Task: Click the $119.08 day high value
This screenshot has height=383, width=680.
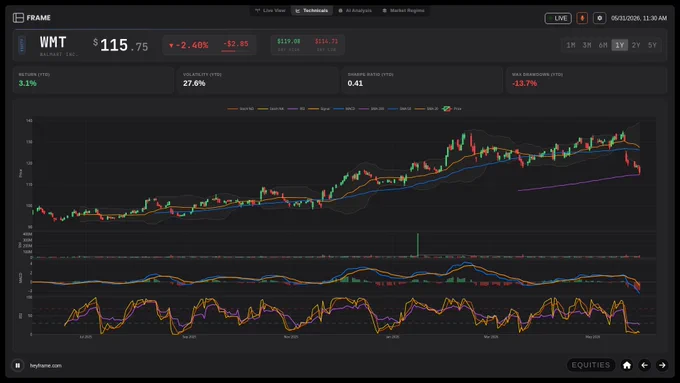Action: click(x=288, y=41)
